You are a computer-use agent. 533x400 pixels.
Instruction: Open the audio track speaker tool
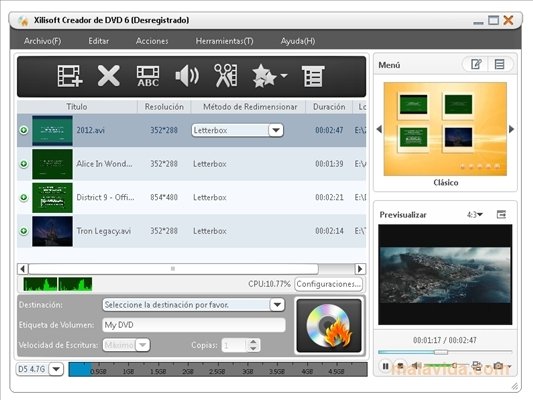point(187,76)
